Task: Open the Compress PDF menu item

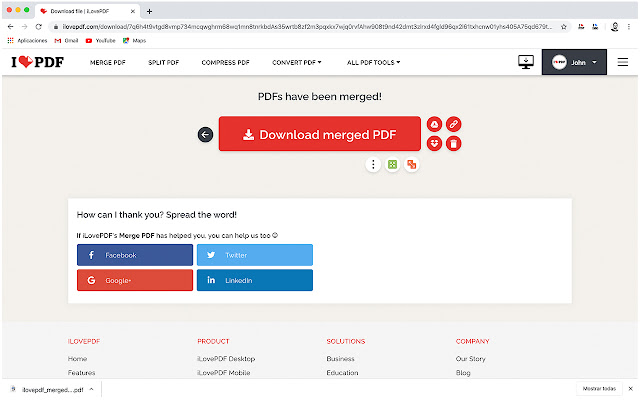Action: coord(225,62)
